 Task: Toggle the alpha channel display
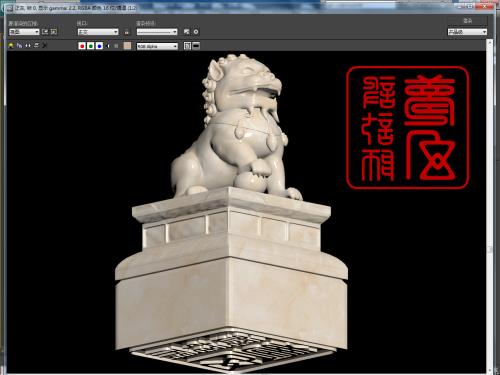(x=108, y=46)
